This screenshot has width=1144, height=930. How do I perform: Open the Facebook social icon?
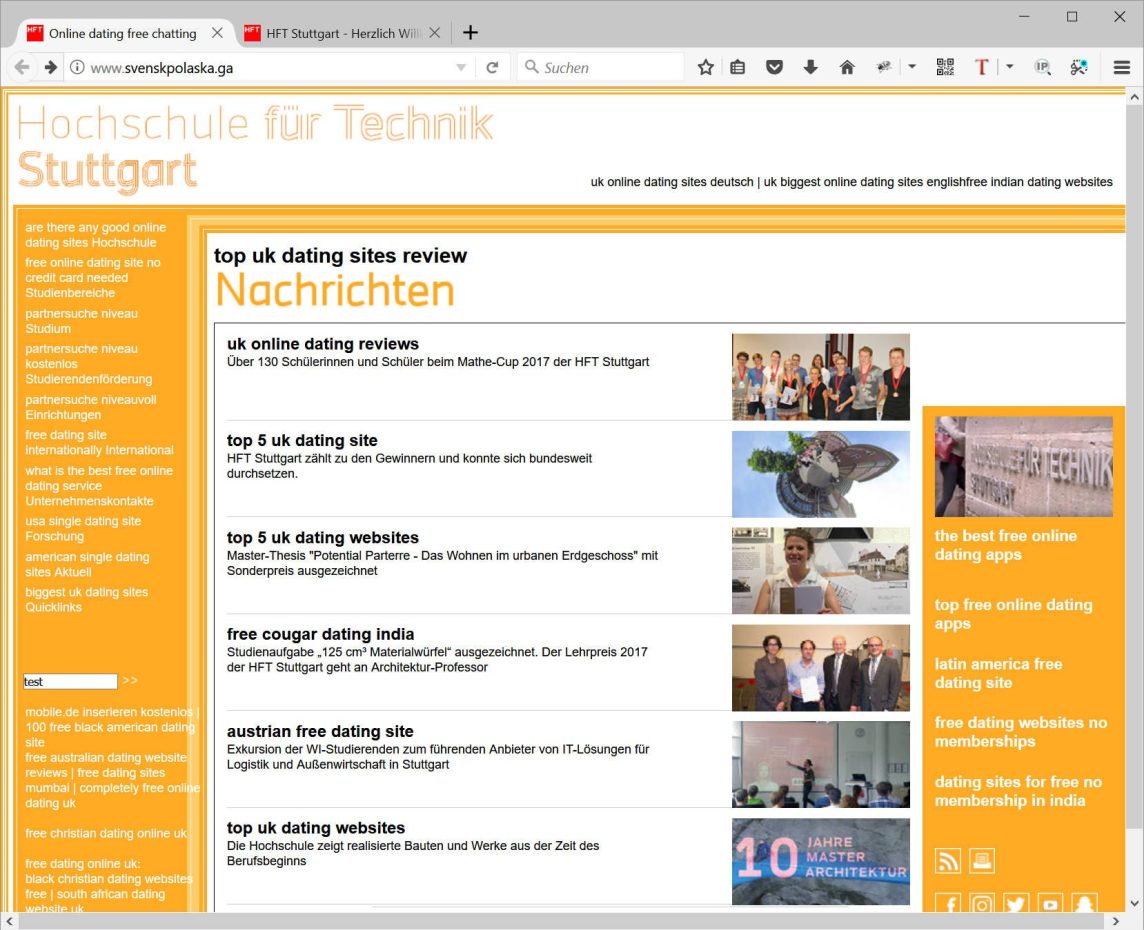[948, 904]
